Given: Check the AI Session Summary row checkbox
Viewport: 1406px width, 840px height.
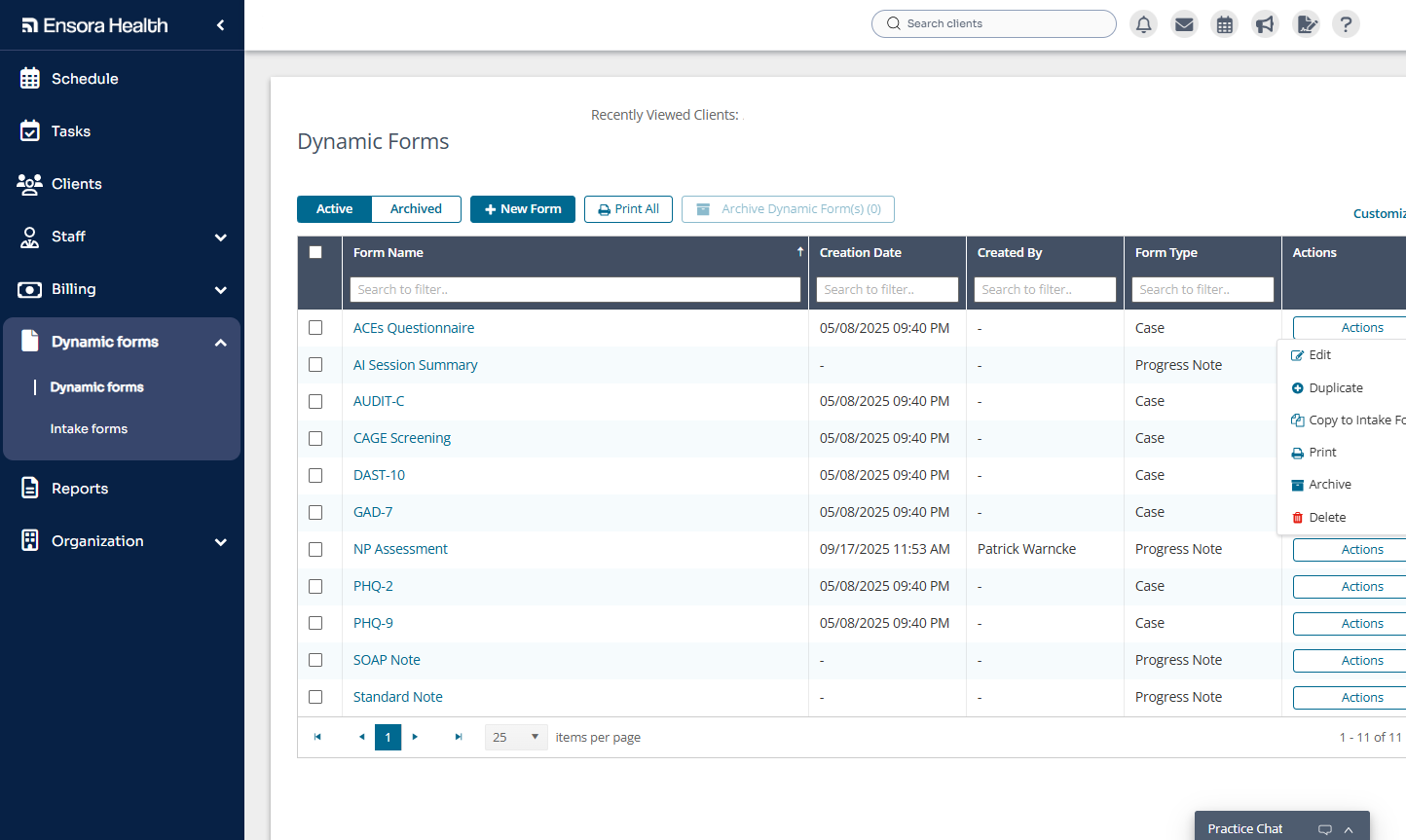Looking at the screenshot, I should click(x=315, y=365).
